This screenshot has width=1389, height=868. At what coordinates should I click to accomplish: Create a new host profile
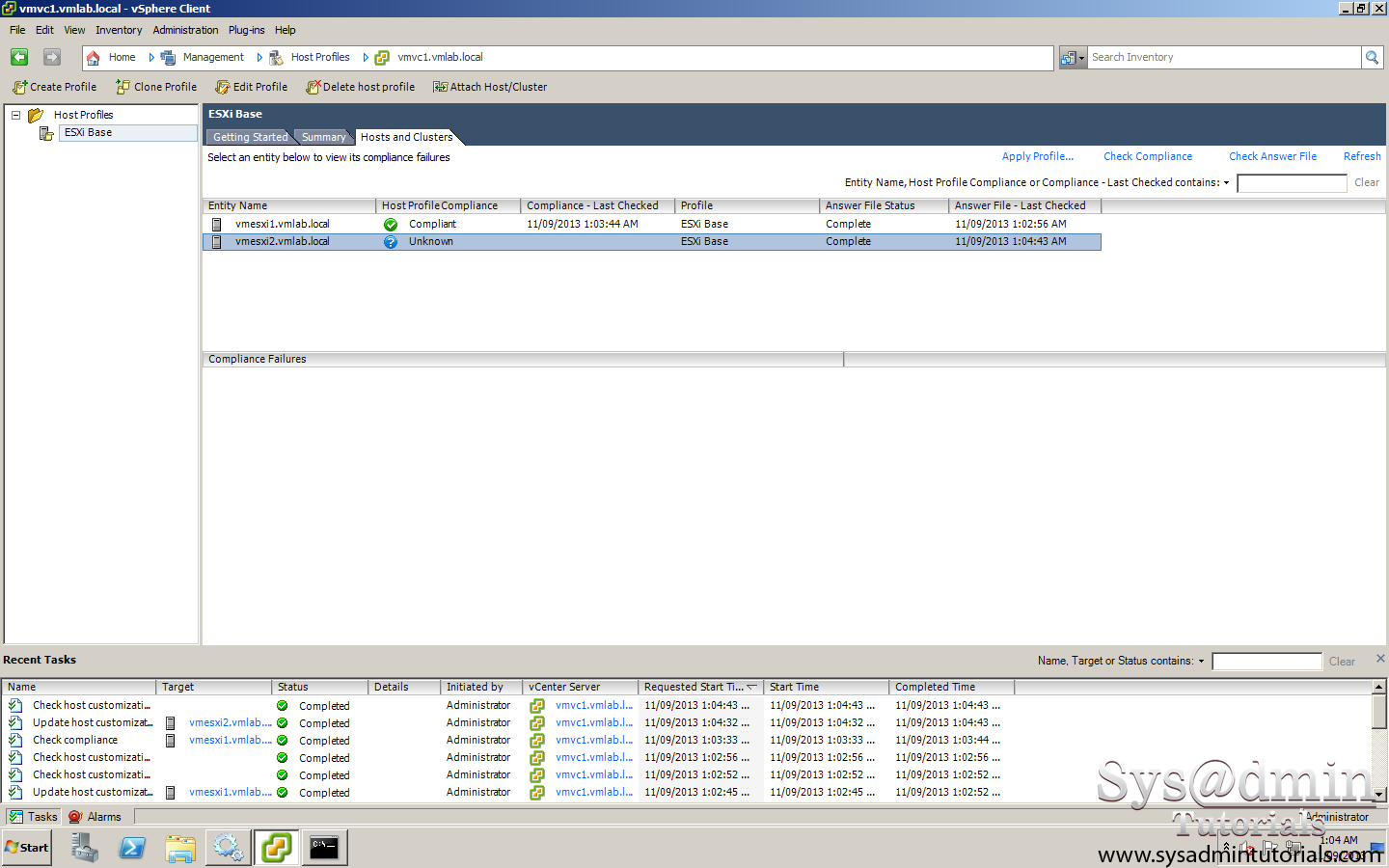point(55,87)
